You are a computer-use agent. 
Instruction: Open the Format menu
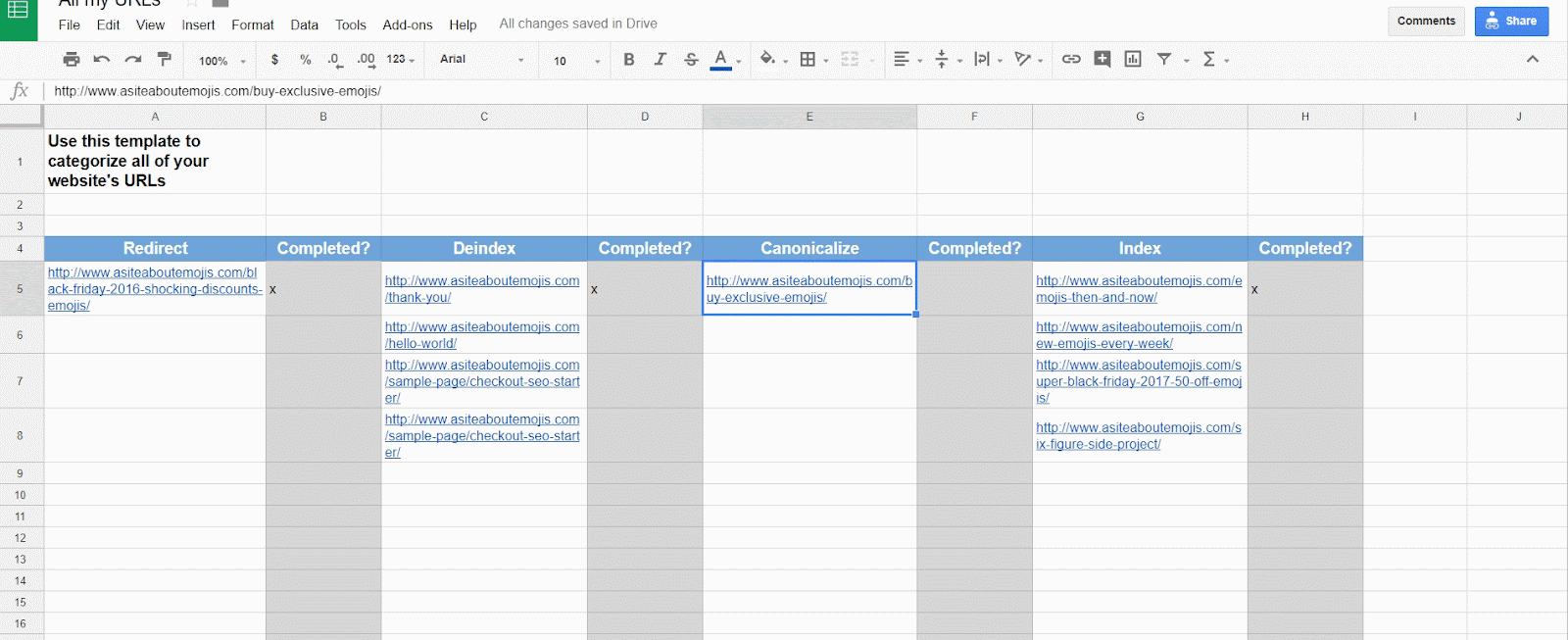point(252,25)
